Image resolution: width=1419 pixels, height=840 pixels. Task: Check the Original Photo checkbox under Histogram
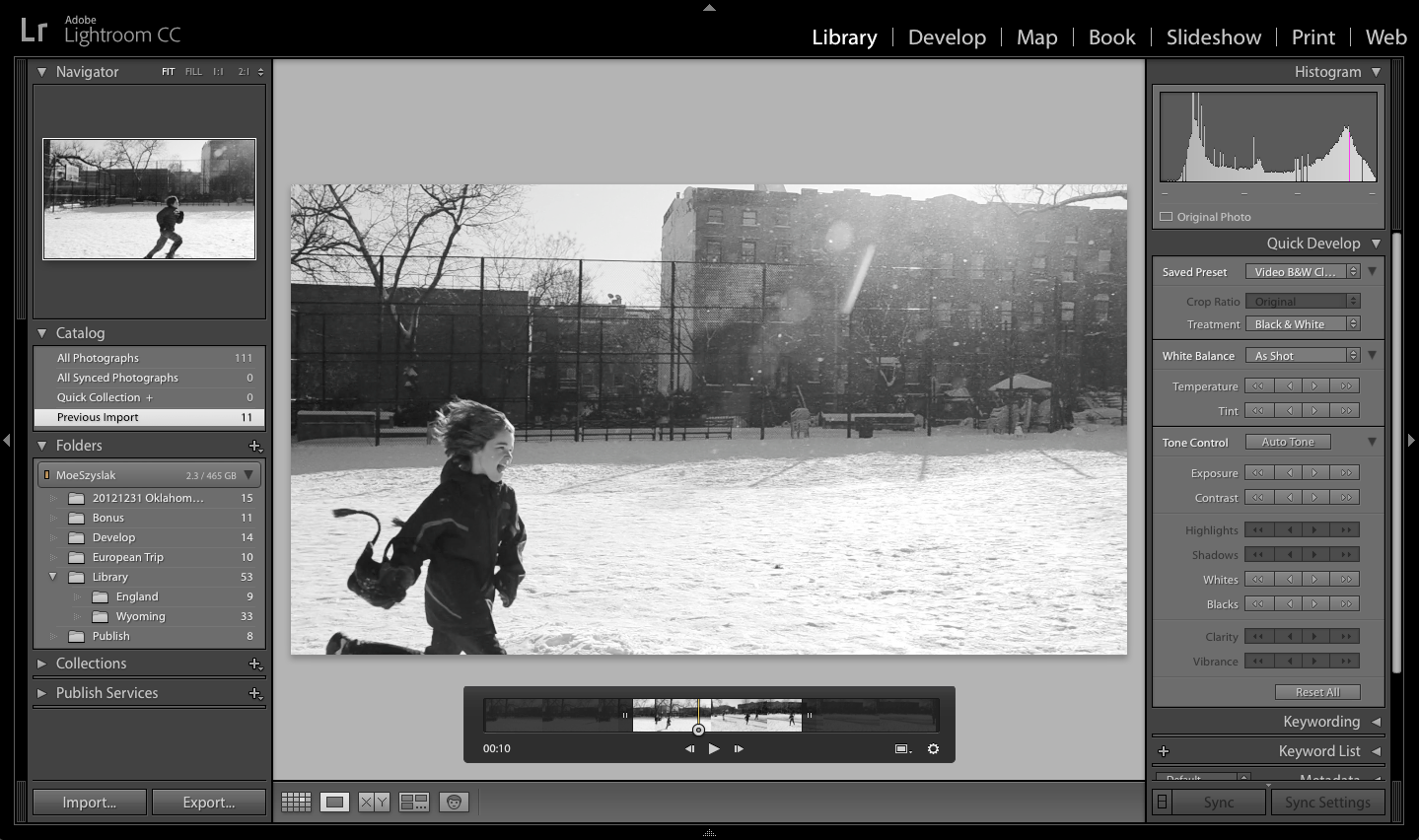click(x=1166, y=216)
